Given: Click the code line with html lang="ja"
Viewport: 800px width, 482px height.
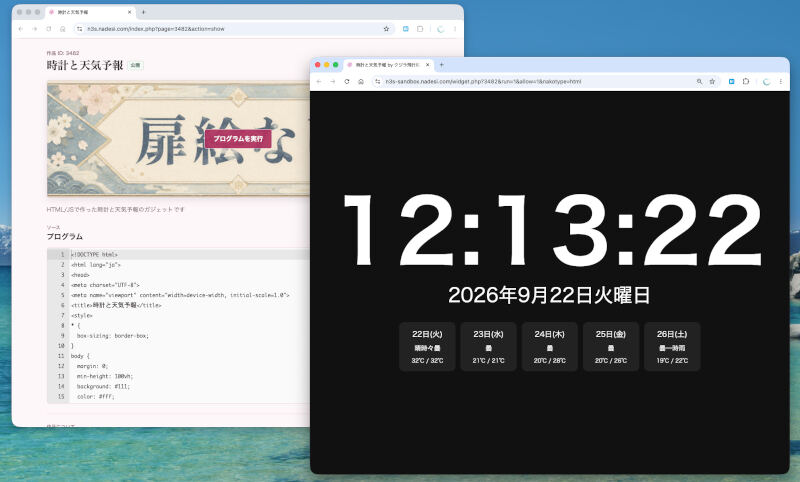Looking at the screenshot, I should 95,265.
